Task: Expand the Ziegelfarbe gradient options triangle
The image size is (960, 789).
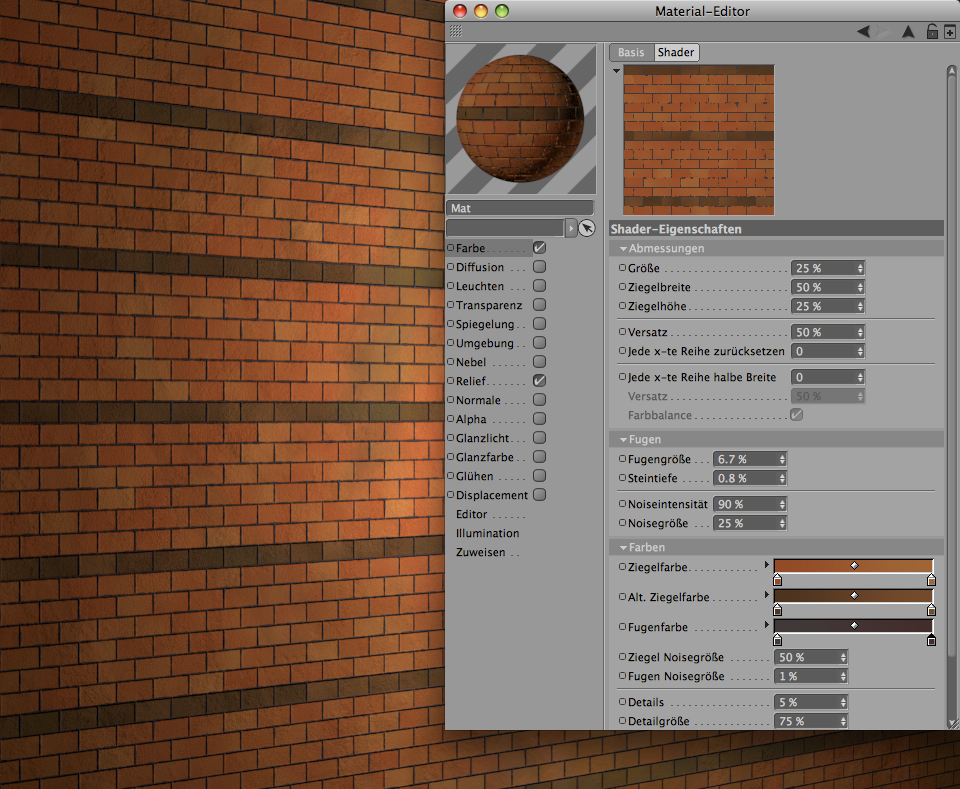Action: (767, 564)
